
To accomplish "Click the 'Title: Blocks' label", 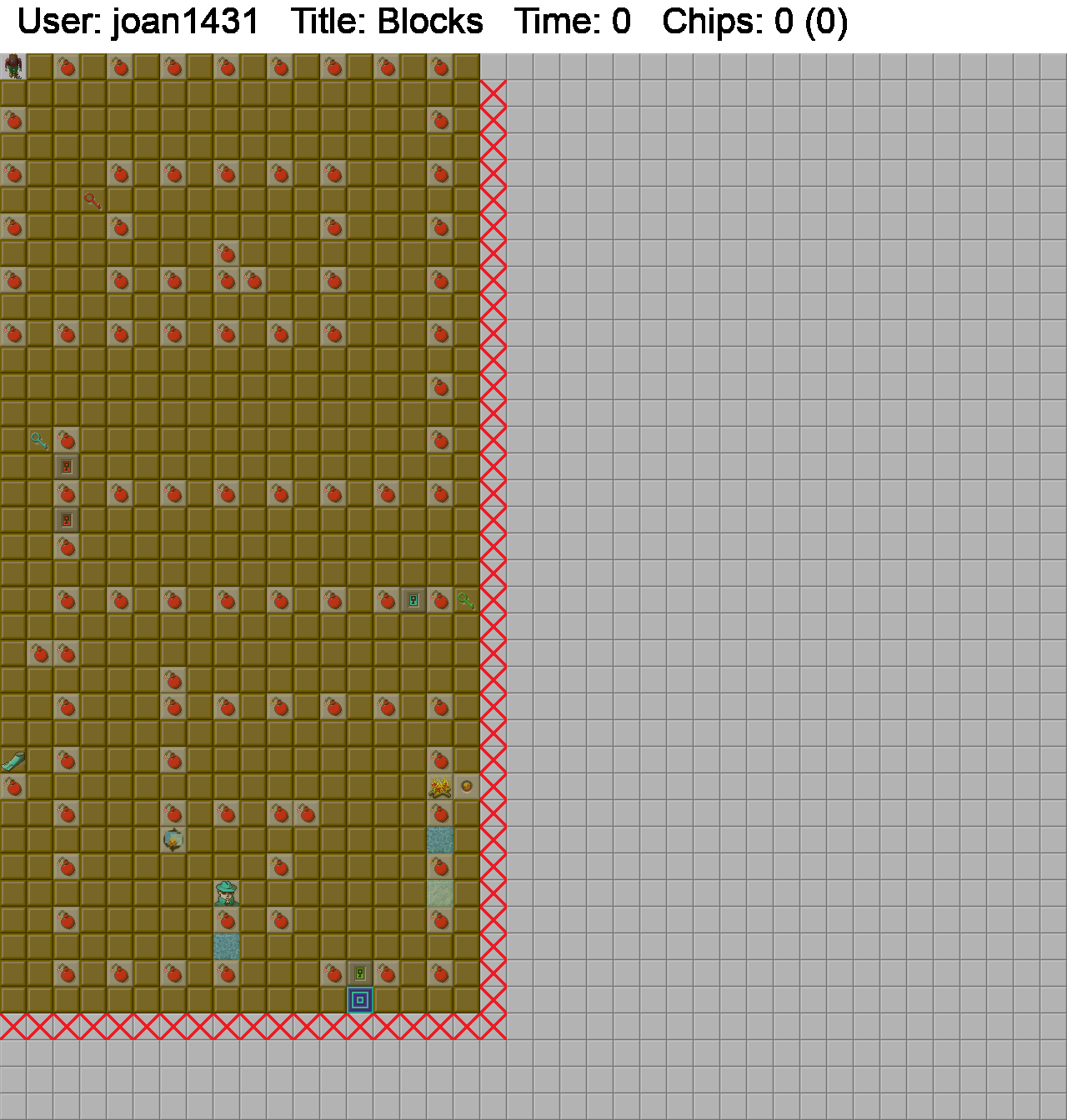I will coord(387,22).
